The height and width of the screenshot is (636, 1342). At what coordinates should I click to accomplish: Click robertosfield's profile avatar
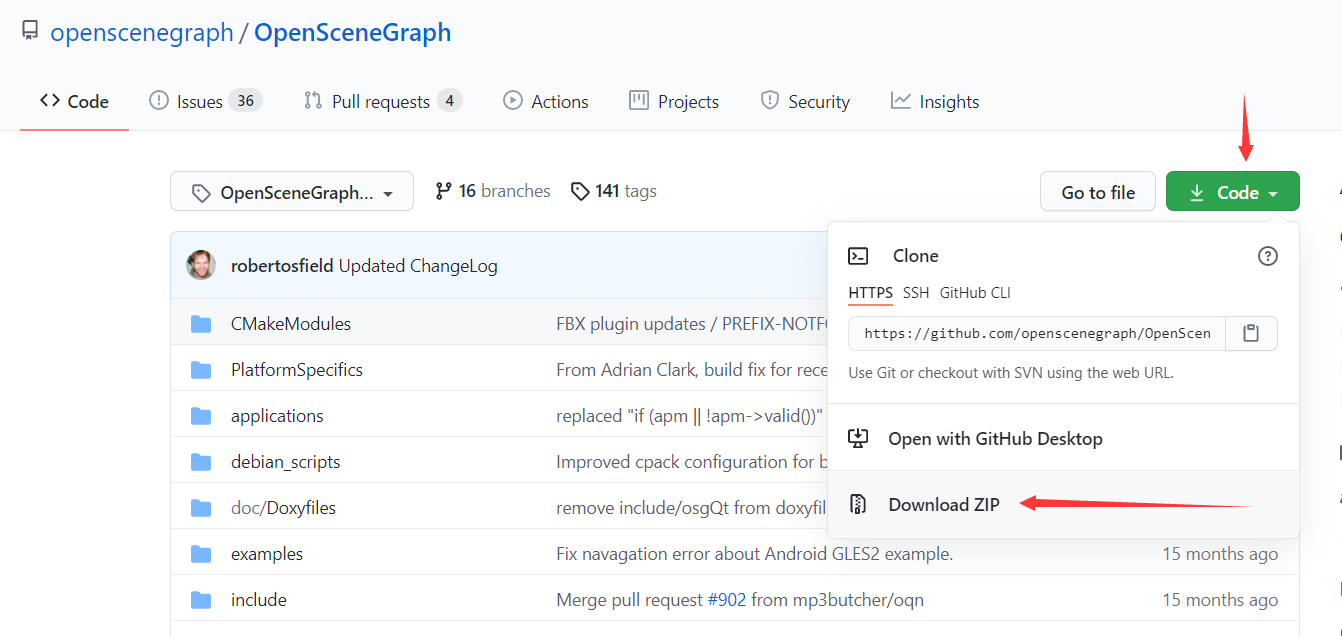point(200,264)
